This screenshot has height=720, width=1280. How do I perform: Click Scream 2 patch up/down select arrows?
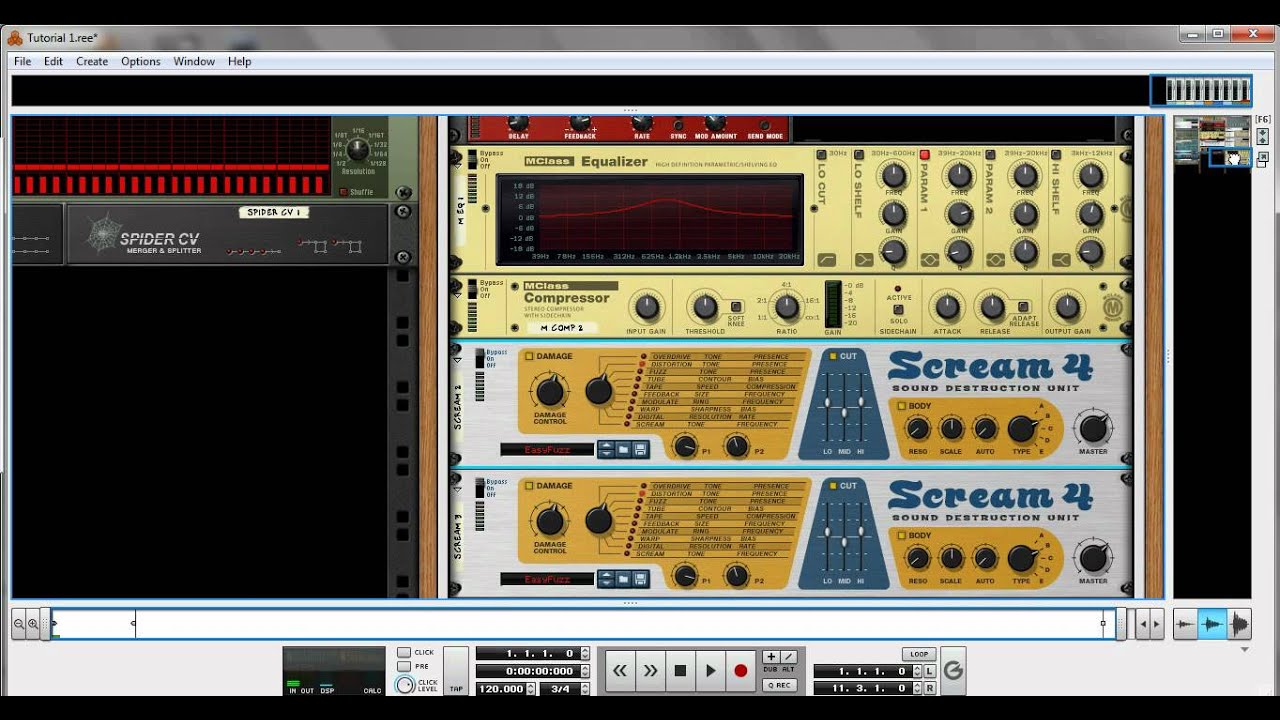tap(605, 450)
